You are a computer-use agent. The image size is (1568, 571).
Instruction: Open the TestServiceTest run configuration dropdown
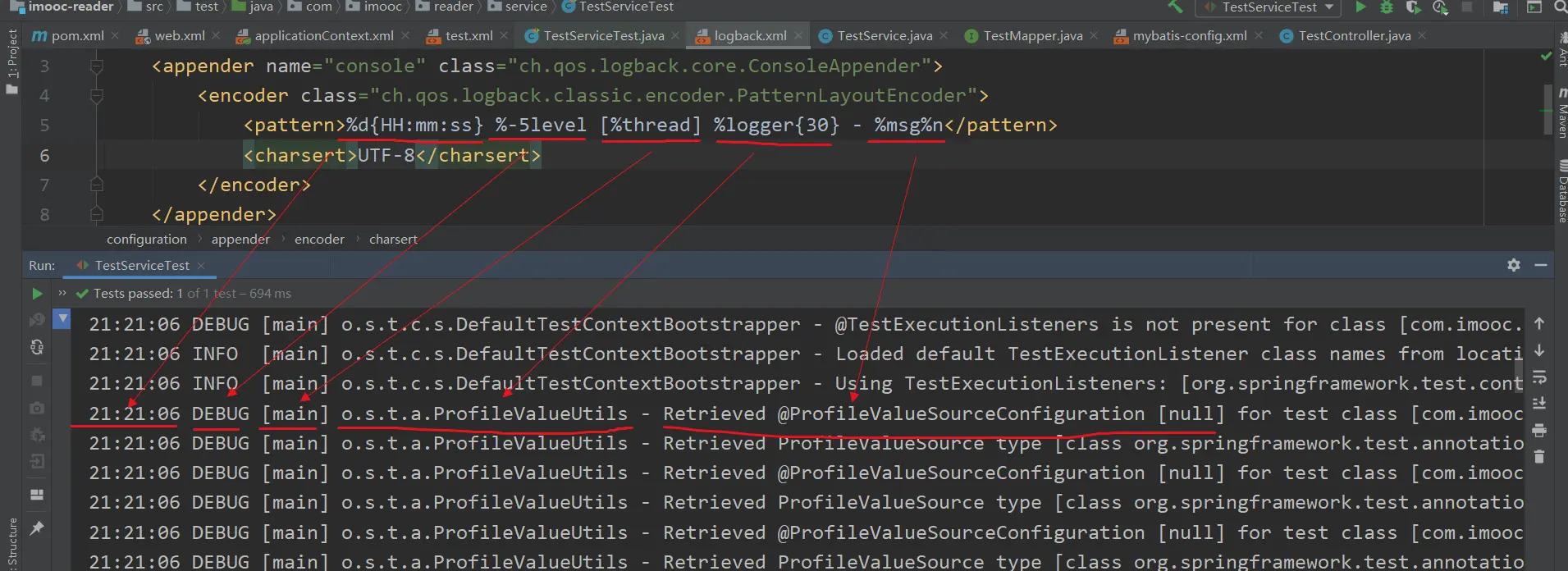(1269, 7)
